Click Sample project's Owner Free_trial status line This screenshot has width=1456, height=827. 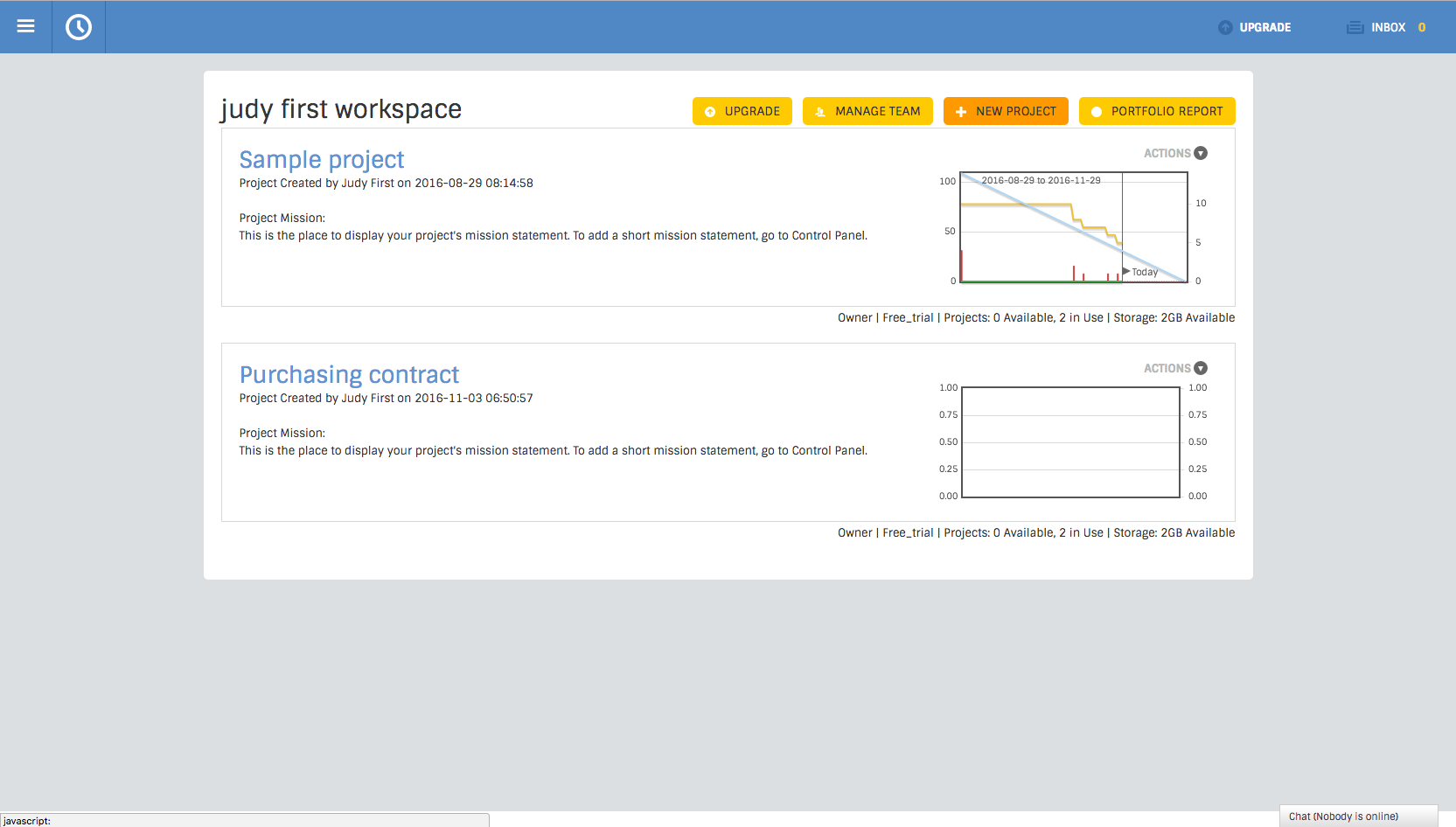pyautogui.click(x=1036, y=317)
